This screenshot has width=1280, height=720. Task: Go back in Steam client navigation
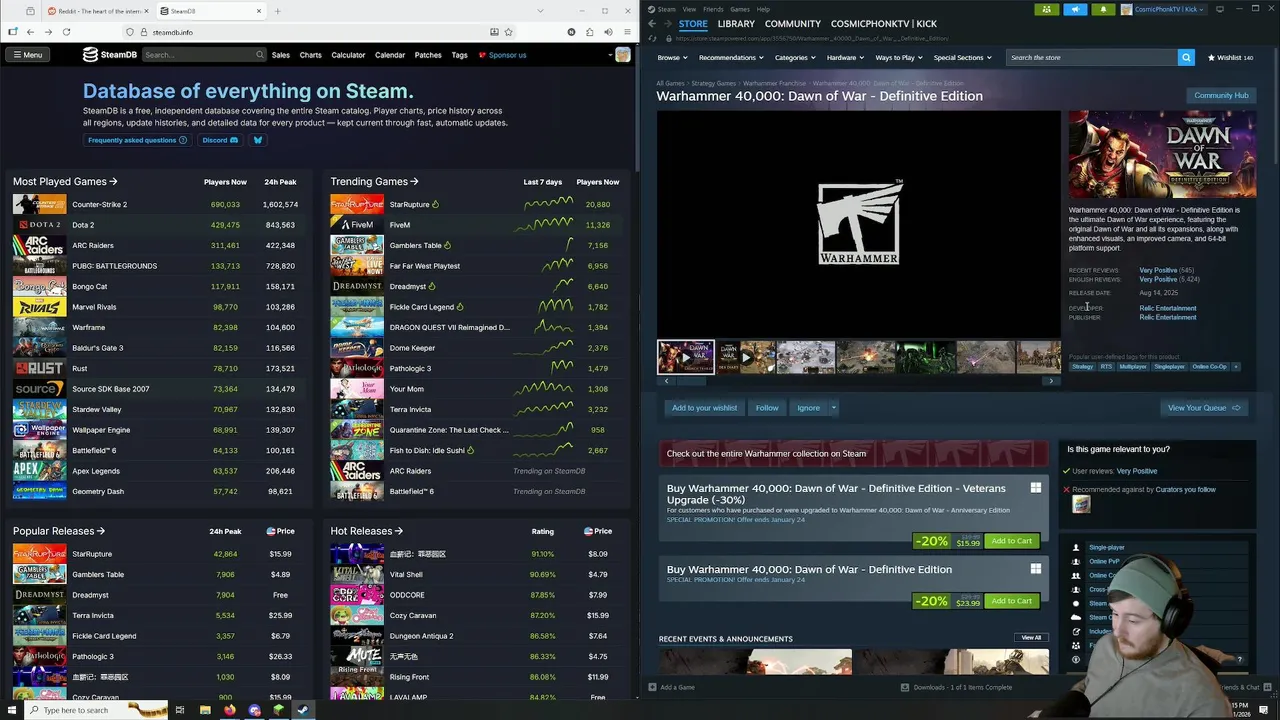pyautogui.click(x=652, y=23)
